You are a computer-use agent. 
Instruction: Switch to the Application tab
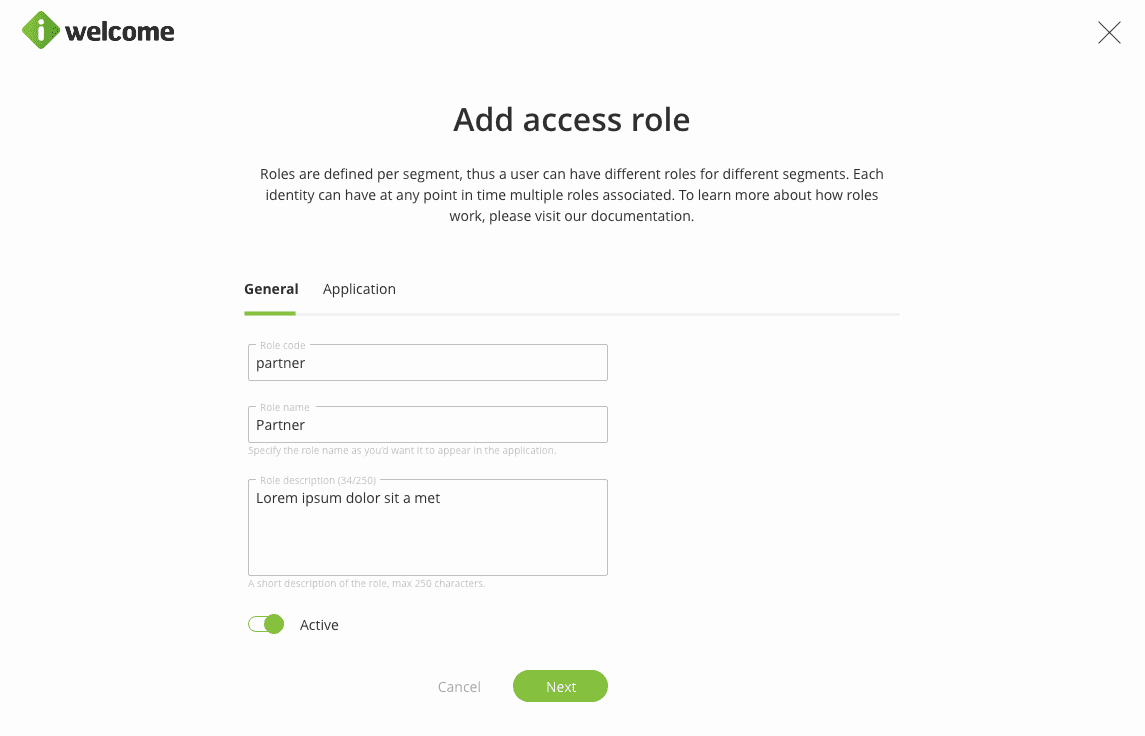pos(359,289)
